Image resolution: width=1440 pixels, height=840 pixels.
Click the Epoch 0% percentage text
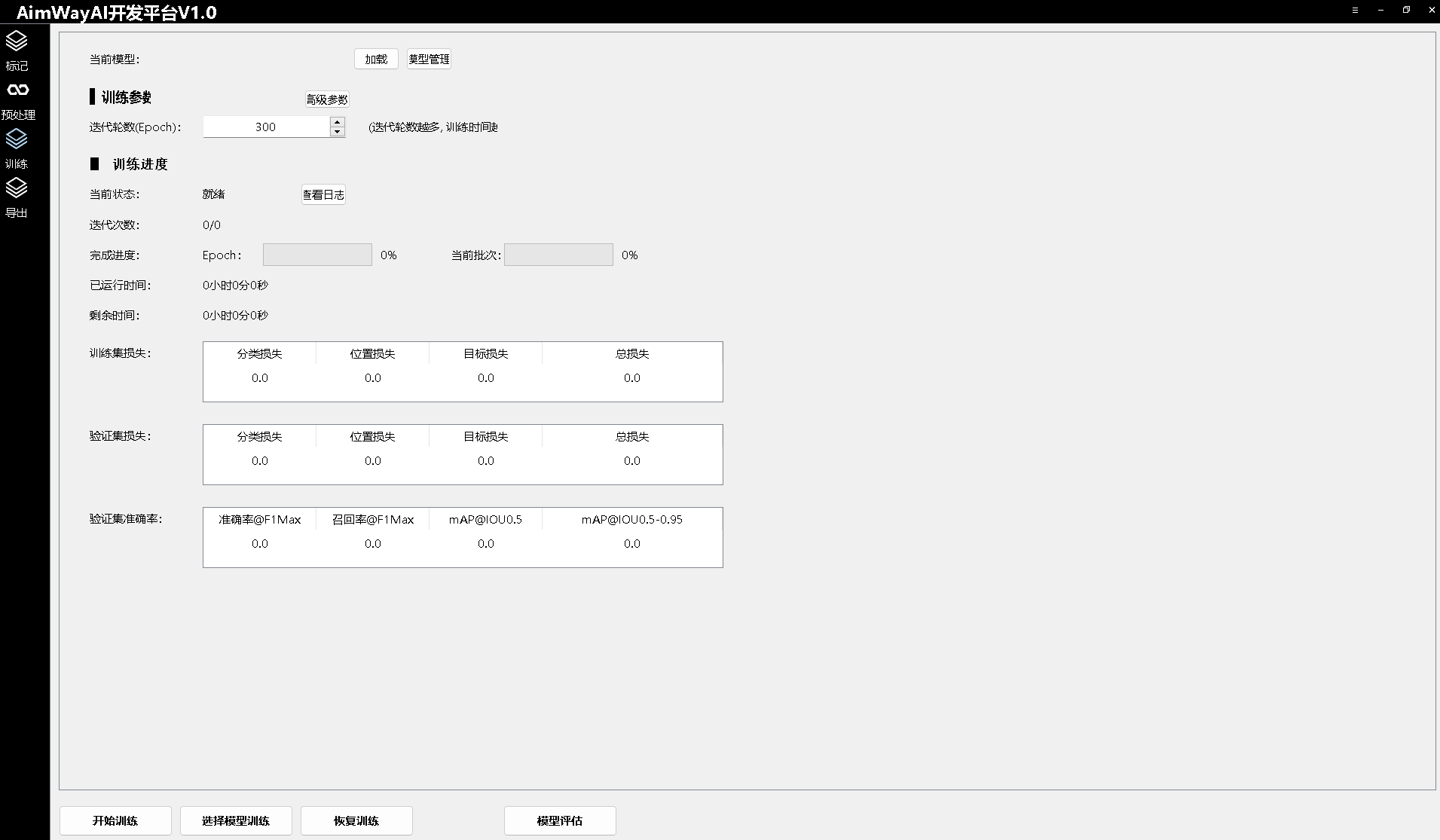click(389, 255)
